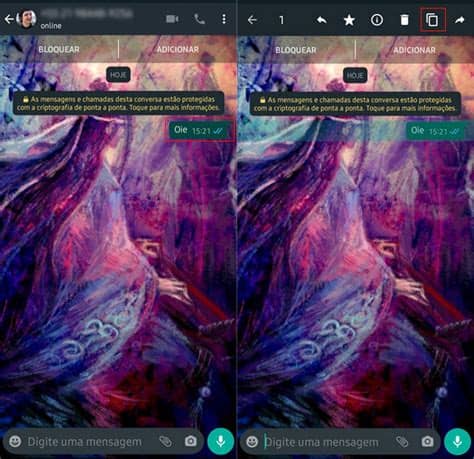This screenshot has height=459, width=474.
Task: Tap the back arrow in left chat header
Action: pyautogui.click(x=9, y=19)
